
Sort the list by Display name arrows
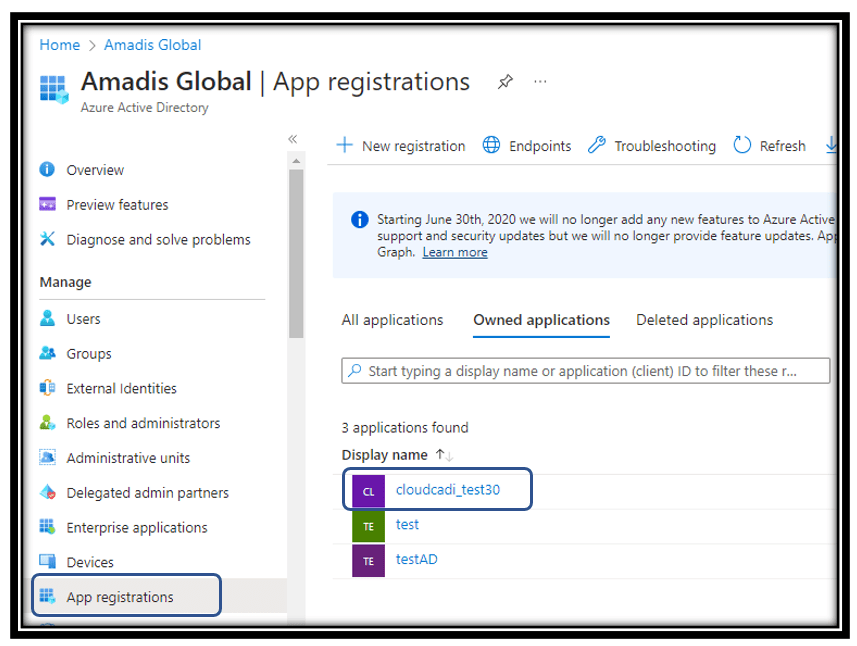click(x=444, y=455)
